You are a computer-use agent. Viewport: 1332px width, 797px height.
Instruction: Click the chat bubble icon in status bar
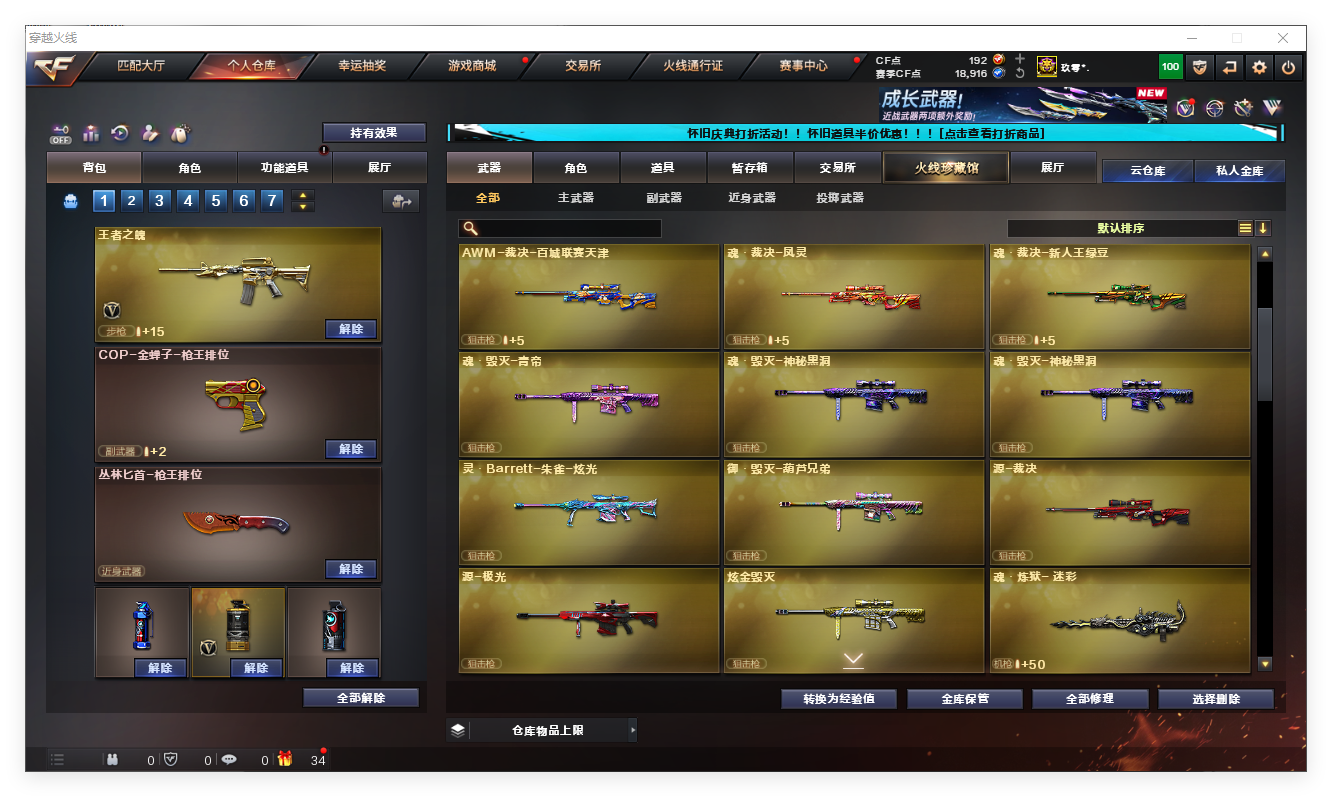[229, 759]
